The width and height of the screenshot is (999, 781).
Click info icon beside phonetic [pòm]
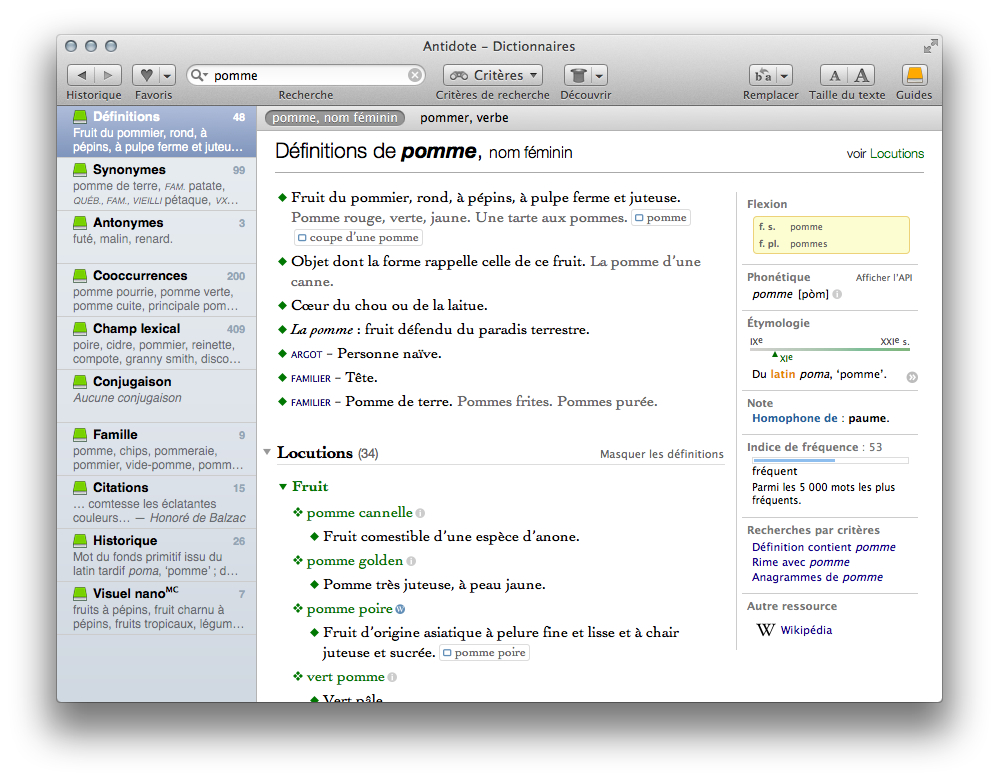(837, 294)
